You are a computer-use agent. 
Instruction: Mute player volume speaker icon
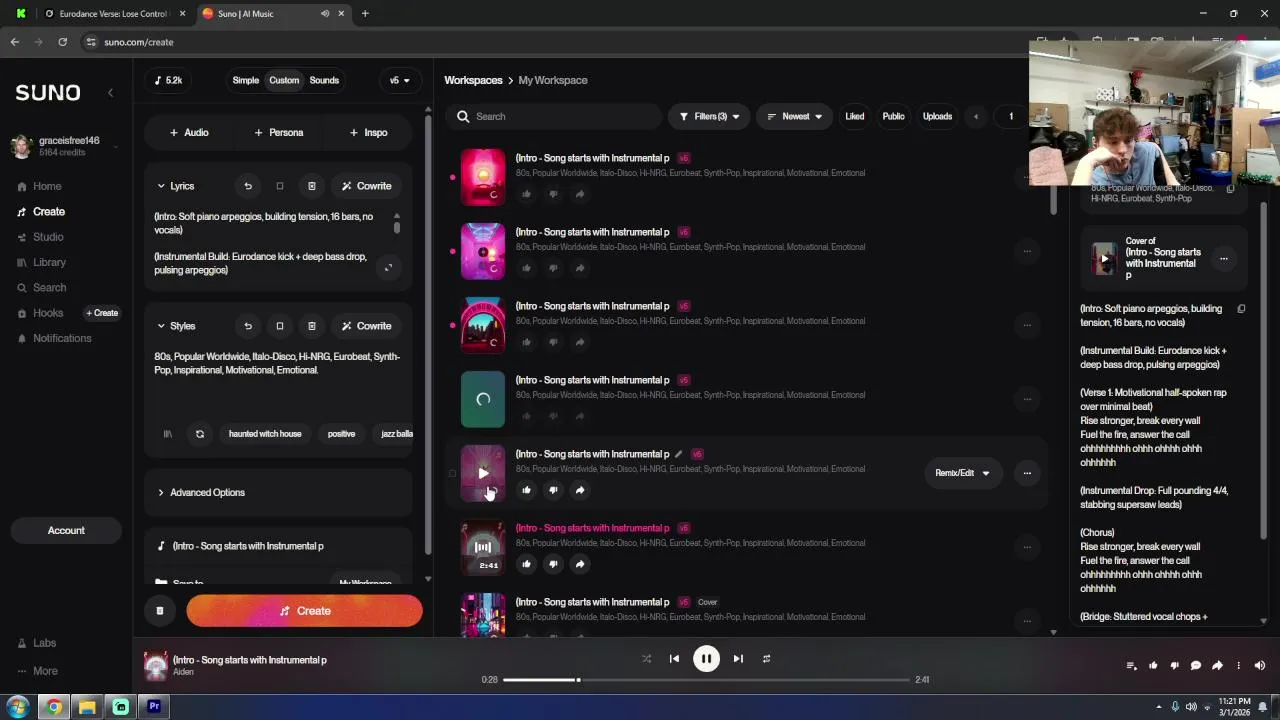point(1260,666)
